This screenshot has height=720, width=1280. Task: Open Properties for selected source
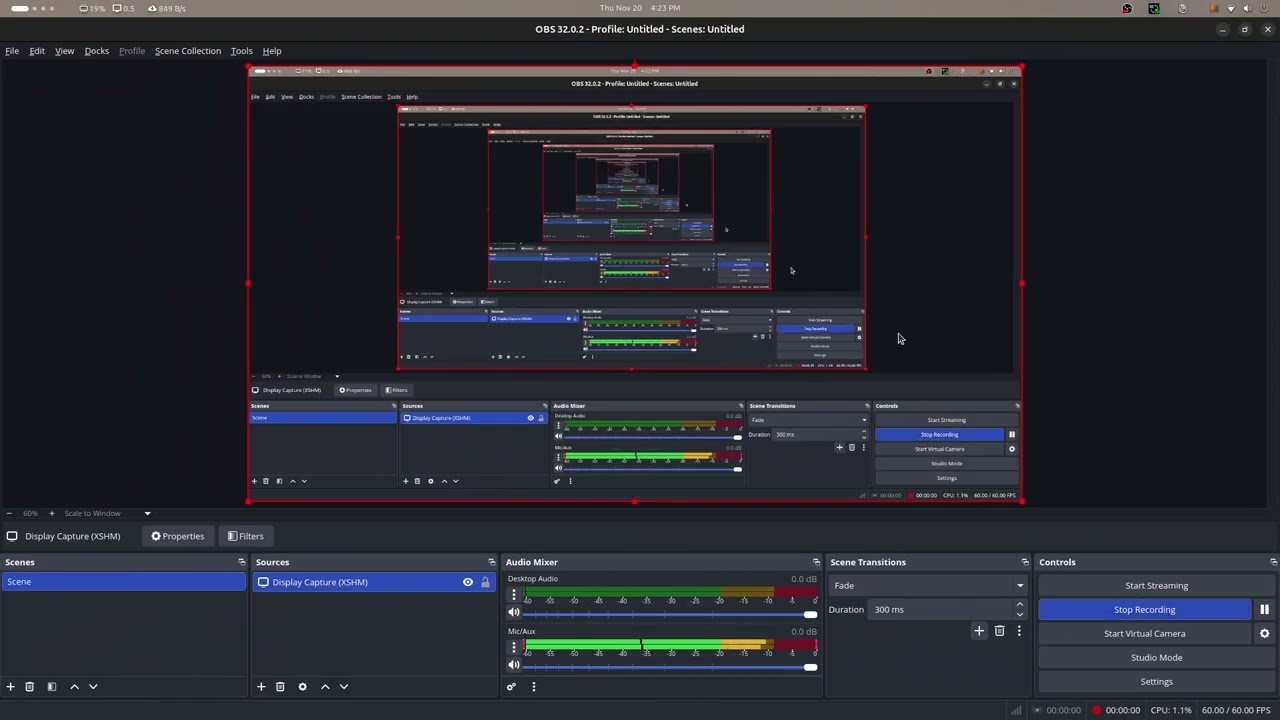tap(178, 536)
